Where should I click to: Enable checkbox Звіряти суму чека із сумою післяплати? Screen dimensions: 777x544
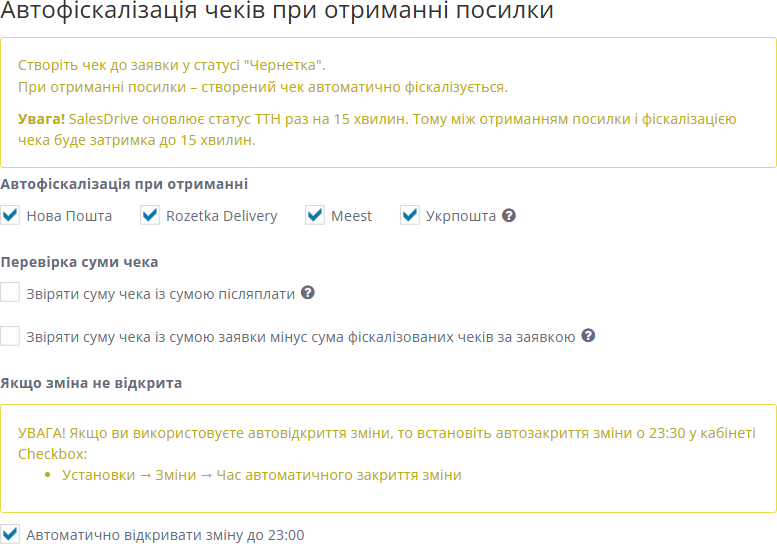point(11,293)
